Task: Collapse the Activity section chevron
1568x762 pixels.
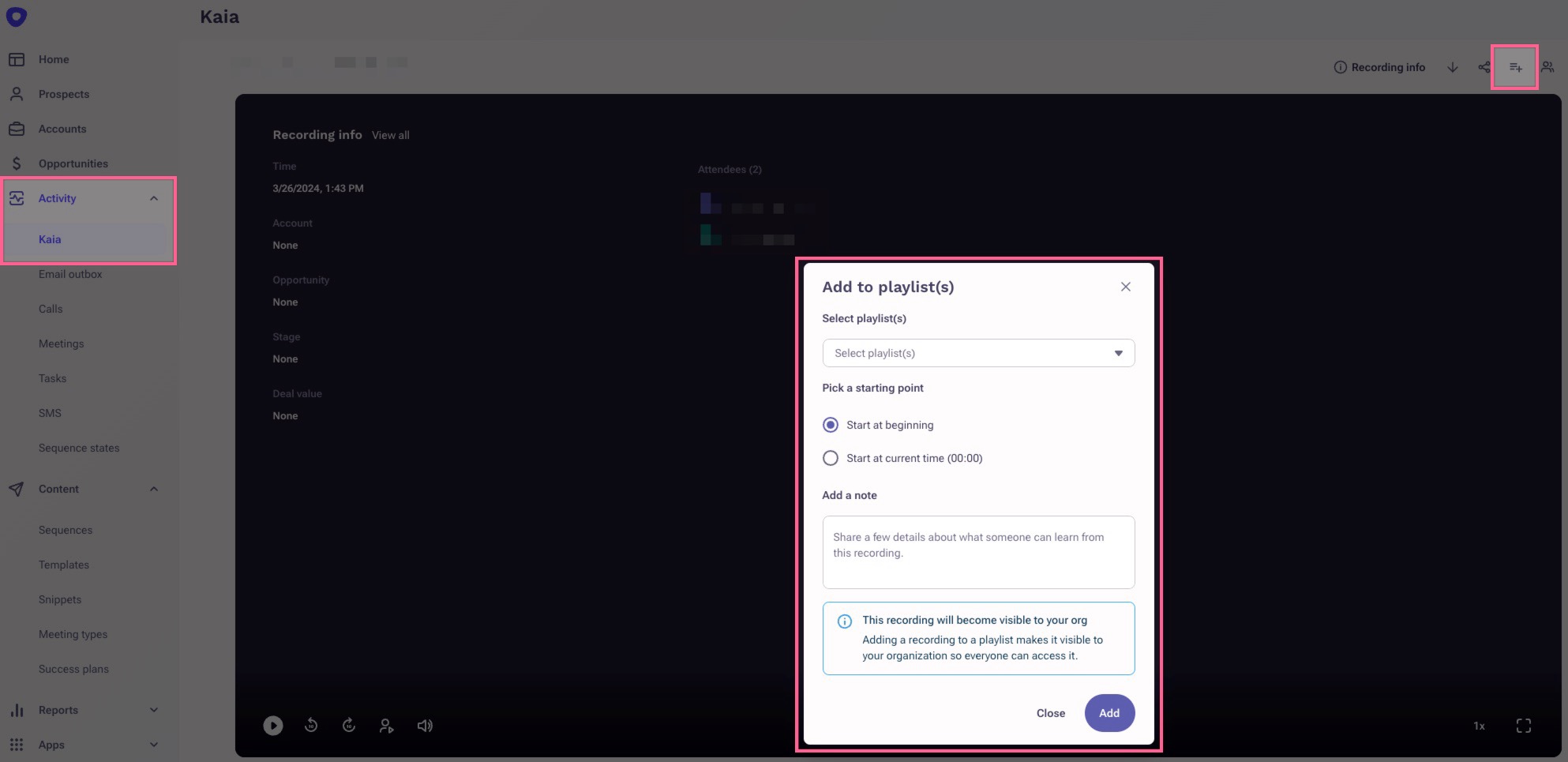Action: click(x=154, y=198)
